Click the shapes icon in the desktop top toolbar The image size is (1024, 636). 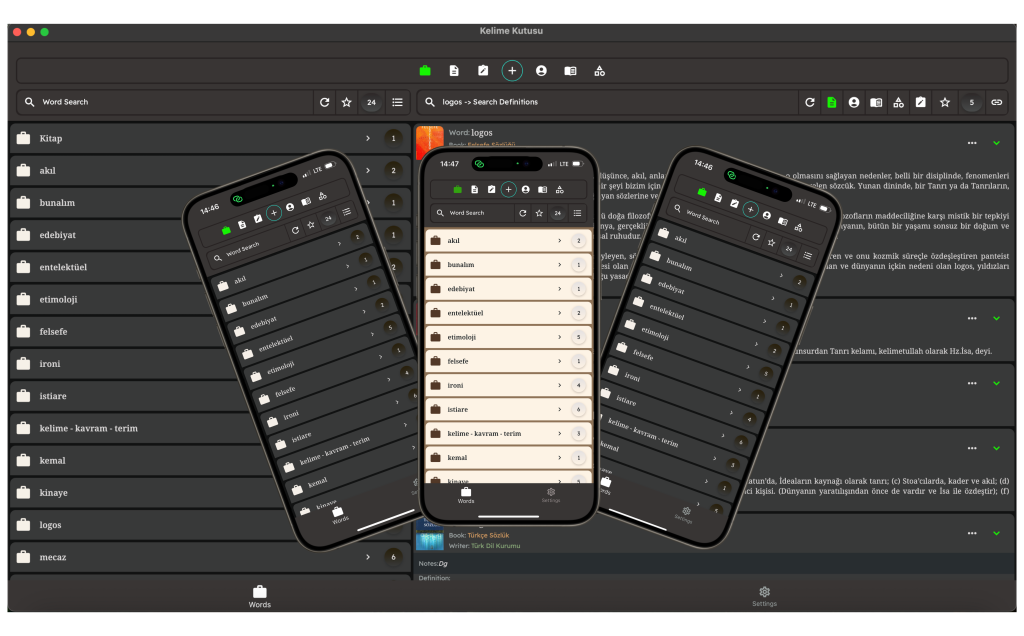click(x=600, y=71)
